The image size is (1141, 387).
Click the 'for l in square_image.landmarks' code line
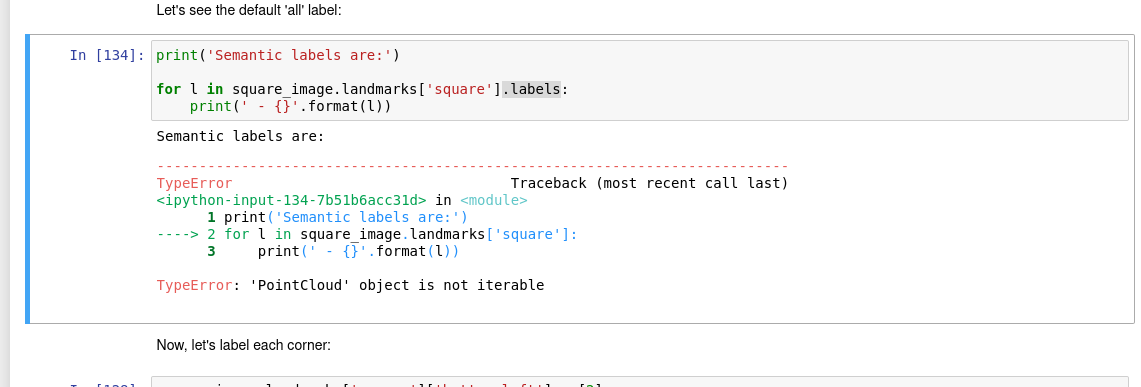362,89
